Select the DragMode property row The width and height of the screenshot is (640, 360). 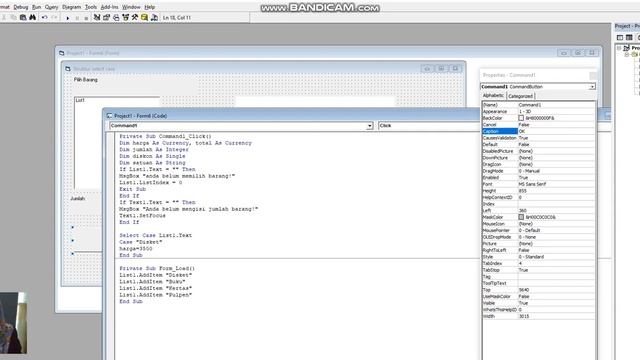tap(538, 171)
